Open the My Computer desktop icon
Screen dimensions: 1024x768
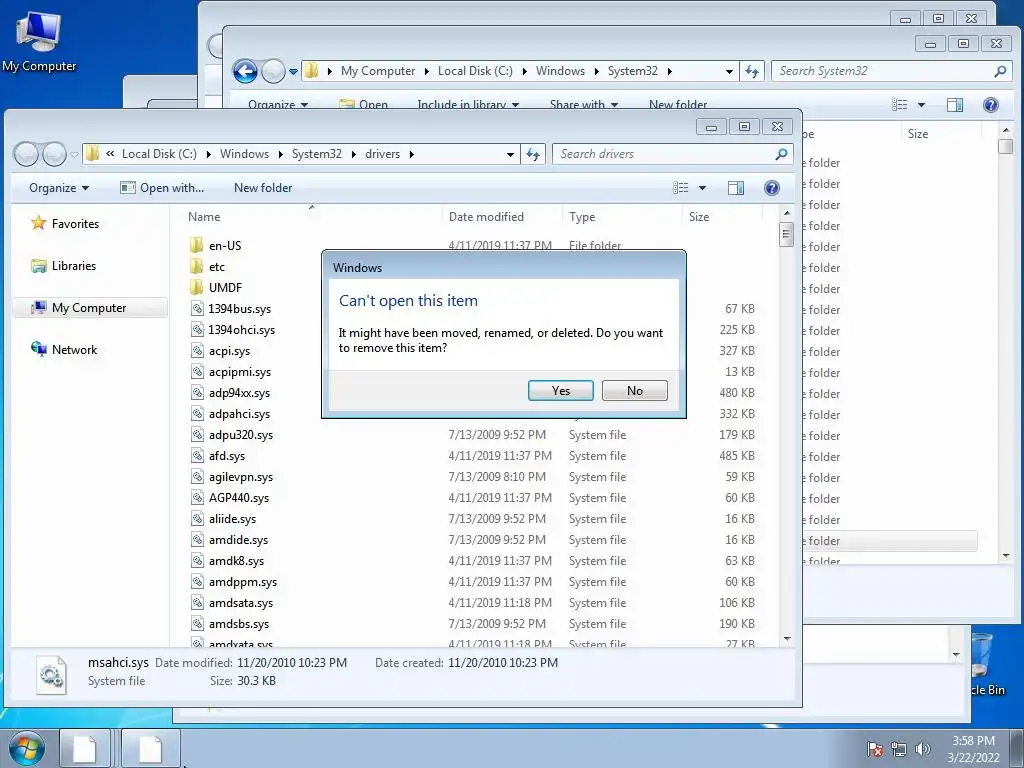coord(39,40)
